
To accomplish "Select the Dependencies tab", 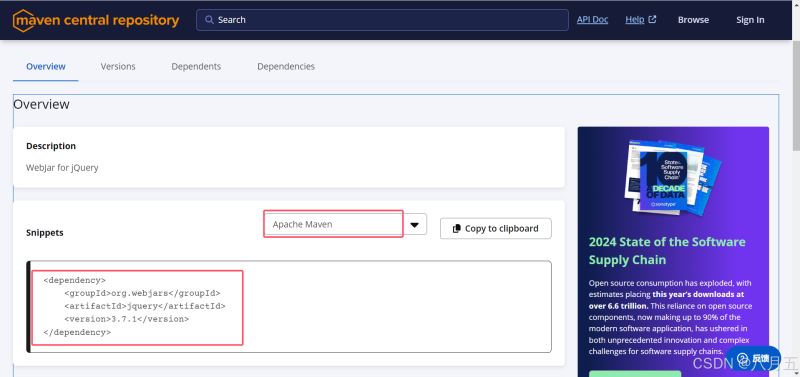I will 286,66.
